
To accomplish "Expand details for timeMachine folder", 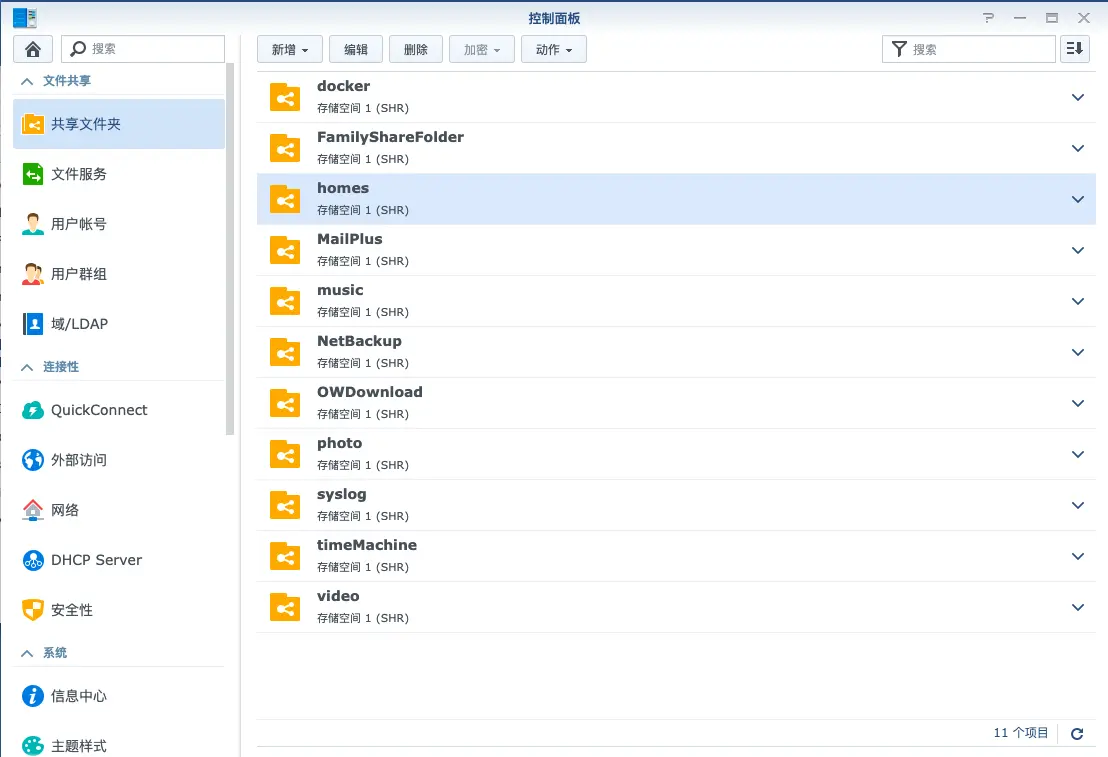I will pos(1078,556).
